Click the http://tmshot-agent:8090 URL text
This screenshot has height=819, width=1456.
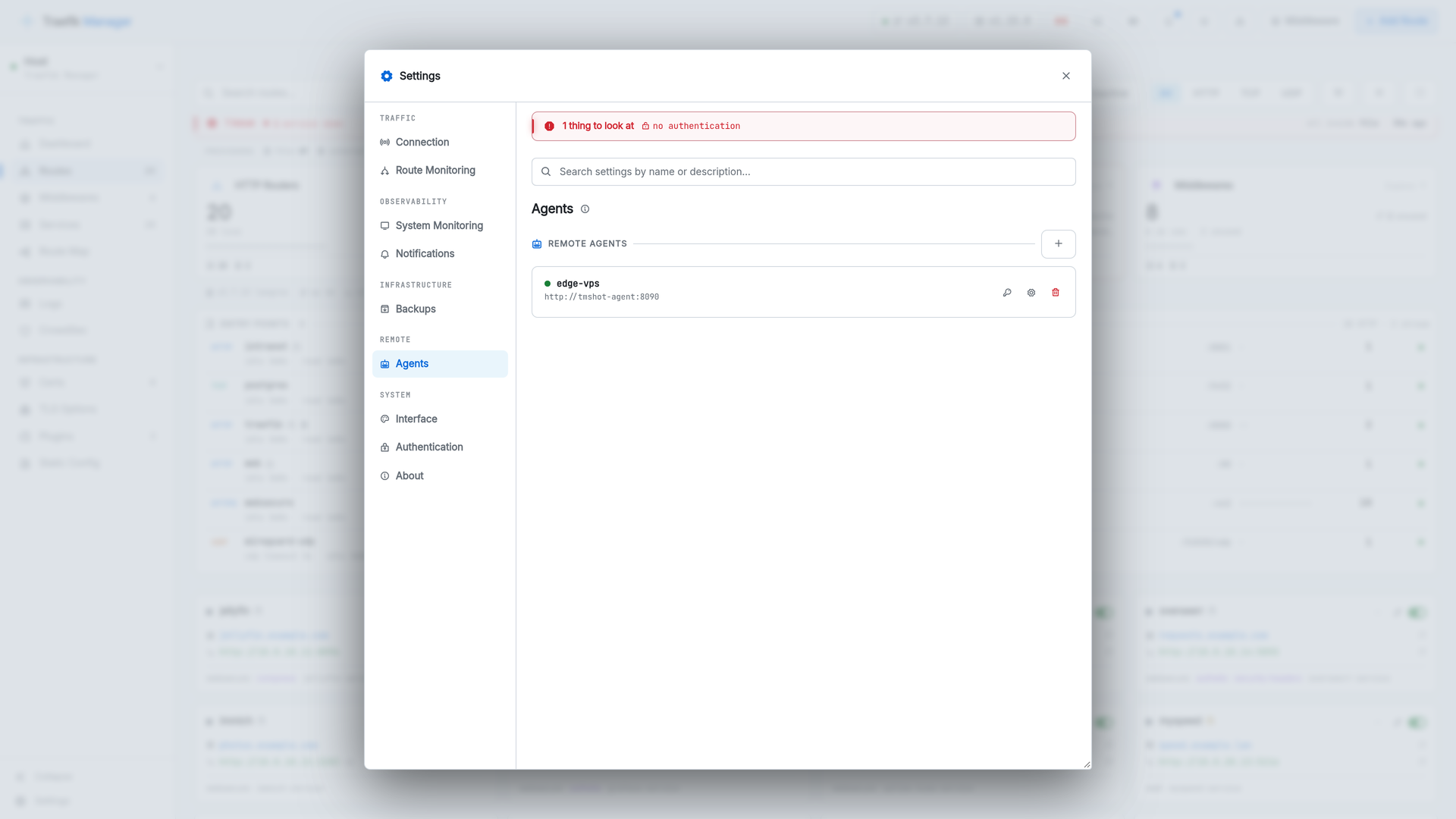601,297
